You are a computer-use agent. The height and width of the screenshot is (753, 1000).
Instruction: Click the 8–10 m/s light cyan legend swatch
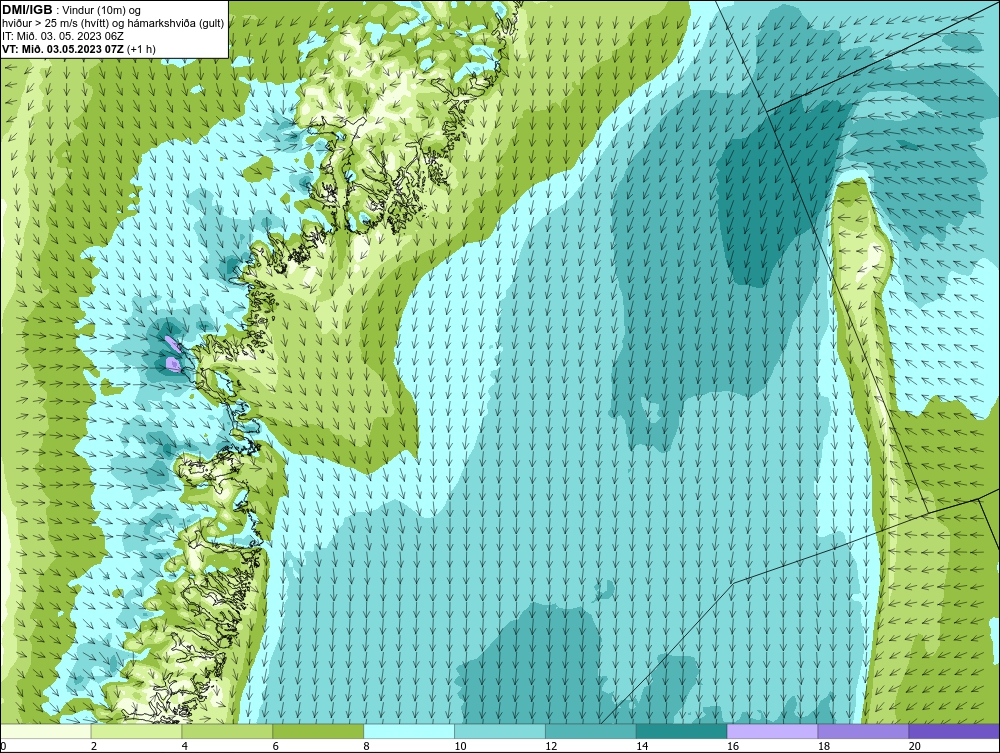point(409,731)
